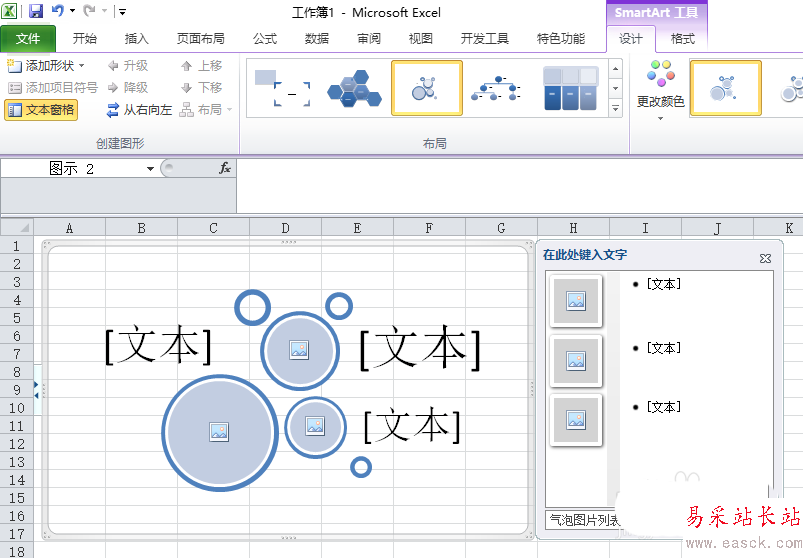803x558 pixels.
Task: Click the Name Box showing 图示 2
Action: pyautogui.click(x=73, y=168)
